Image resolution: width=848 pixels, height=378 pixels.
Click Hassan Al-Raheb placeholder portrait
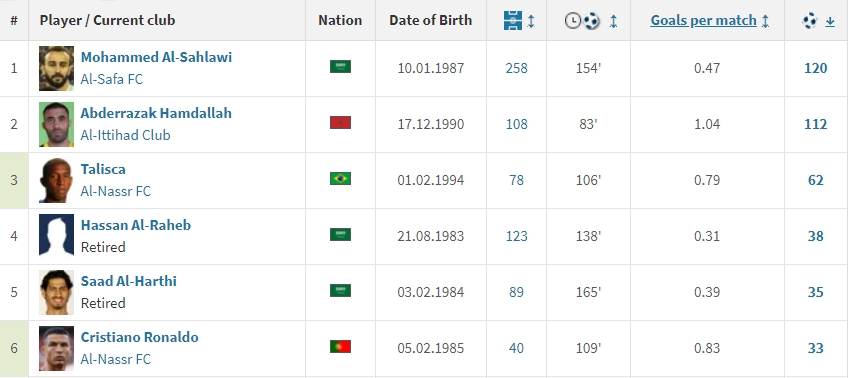tap(56, 234)
